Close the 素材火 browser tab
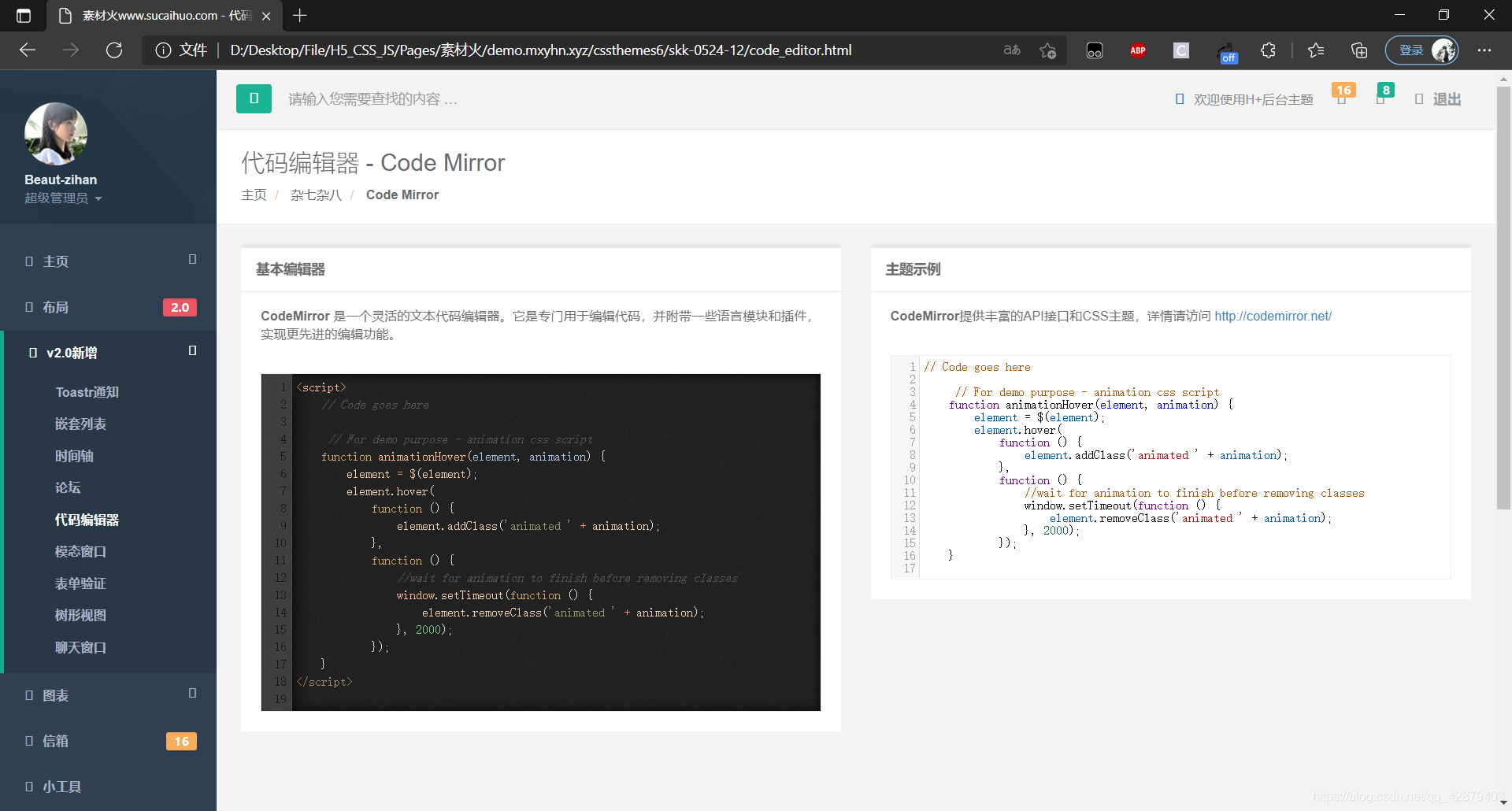The height and width of the screenshot is (811, 1512). [x=266, y=16]
